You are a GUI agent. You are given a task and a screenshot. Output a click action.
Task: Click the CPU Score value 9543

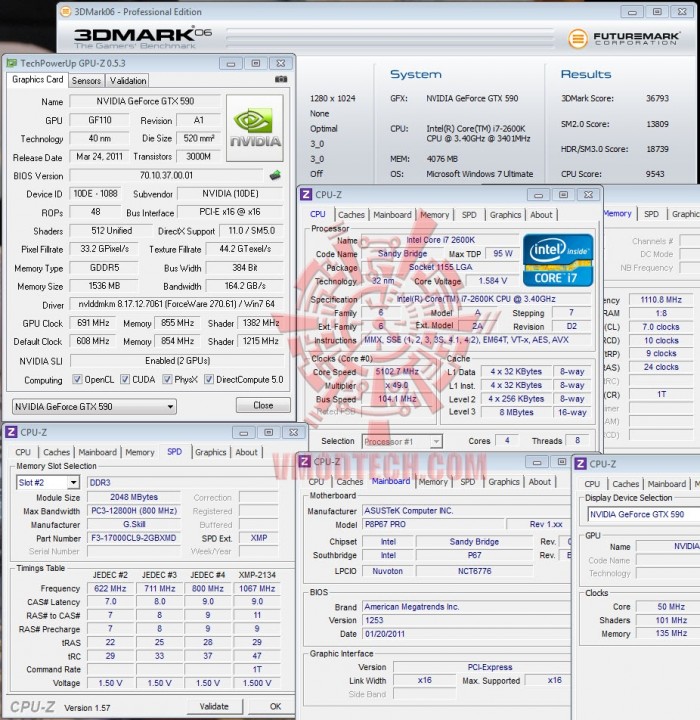pyautogui.click(x=655, y=174)
